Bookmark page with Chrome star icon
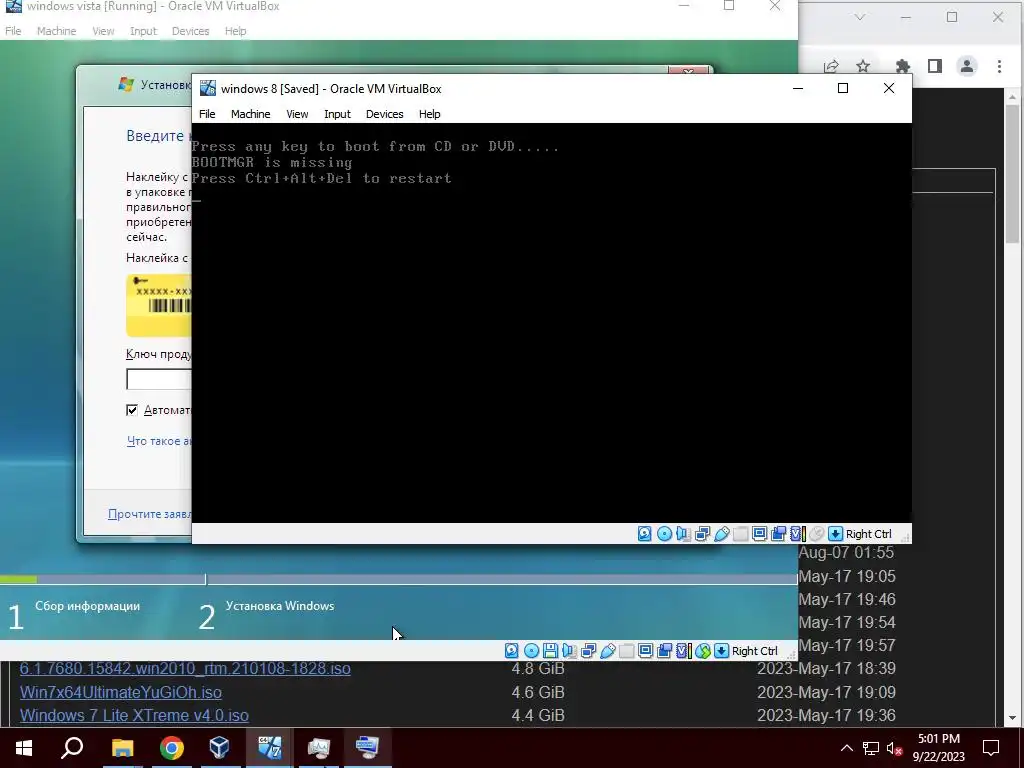 coord(863,66)
